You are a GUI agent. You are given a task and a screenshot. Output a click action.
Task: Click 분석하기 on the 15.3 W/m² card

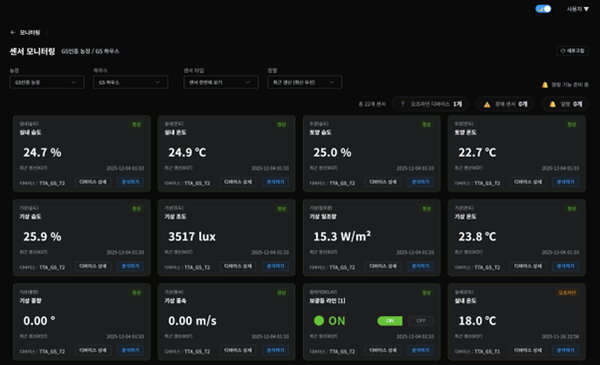click(x=421, y=266)
